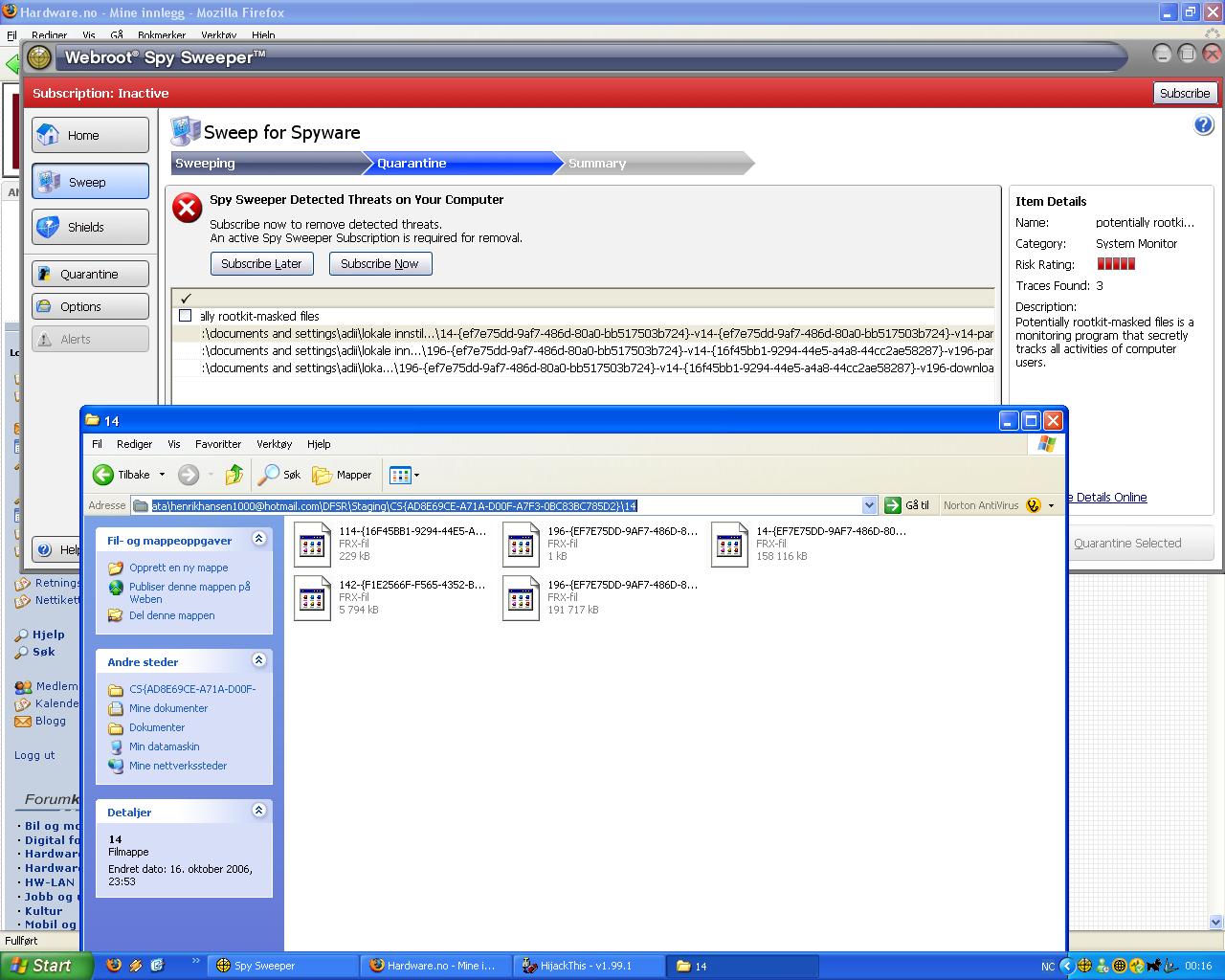Toggle the Mapper folders pane icon

(x=342, y=475)
